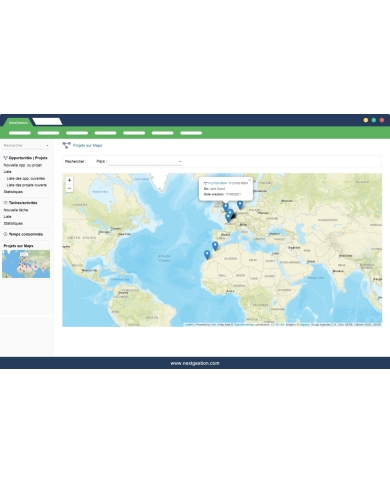The height and width of the screenshot is (484, 390).
Task: Select the map marker over the United Kingdom
Action: (x=226, y=207)
